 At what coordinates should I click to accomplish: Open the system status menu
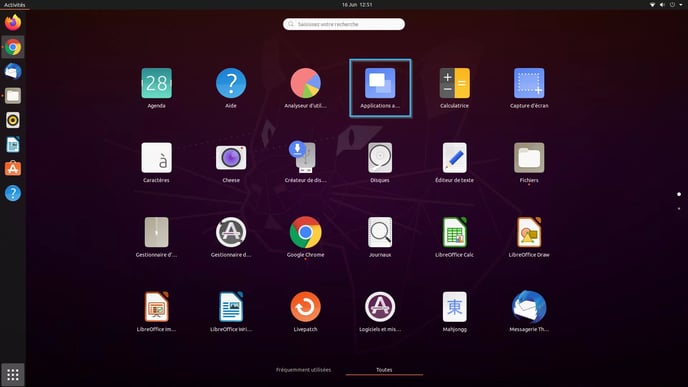pos(667,5)
